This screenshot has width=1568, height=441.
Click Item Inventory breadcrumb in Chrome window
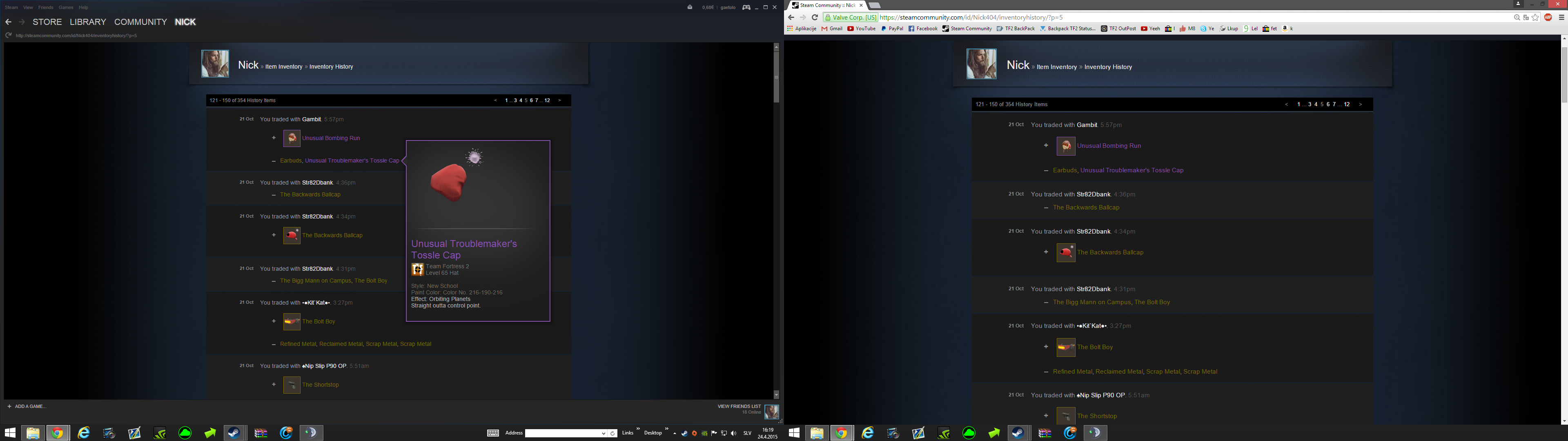coord(1057,67)
